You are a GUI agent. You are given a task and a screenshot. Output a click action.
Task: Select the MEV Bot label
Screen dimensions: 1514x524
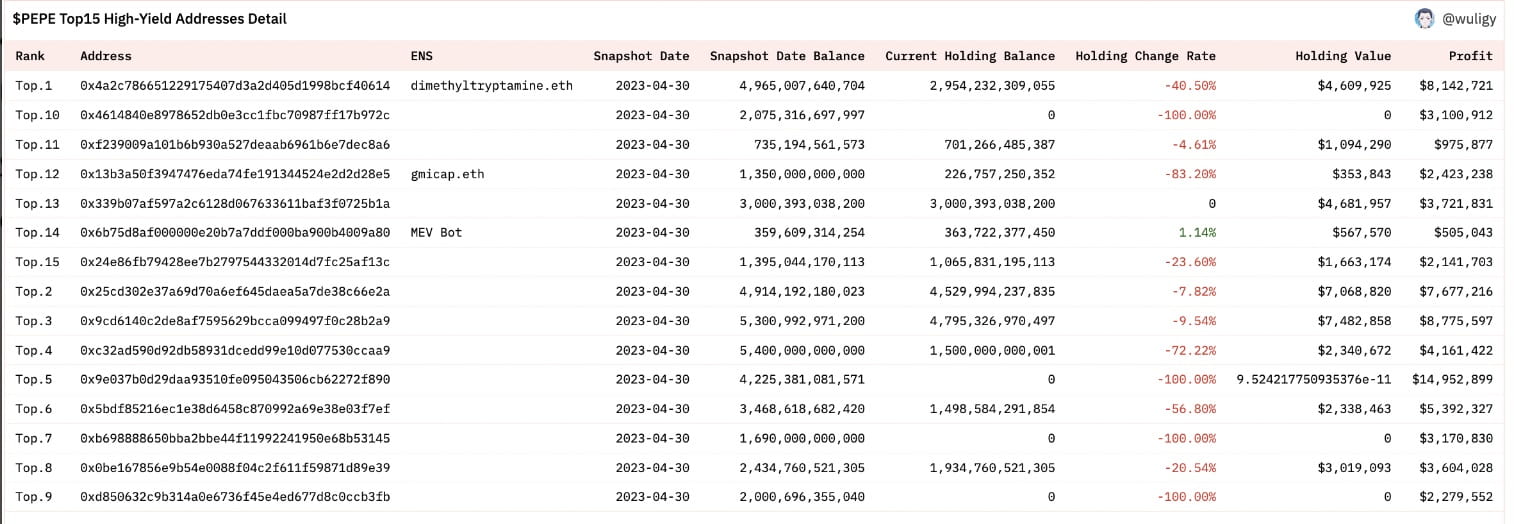tap(436, 233)
